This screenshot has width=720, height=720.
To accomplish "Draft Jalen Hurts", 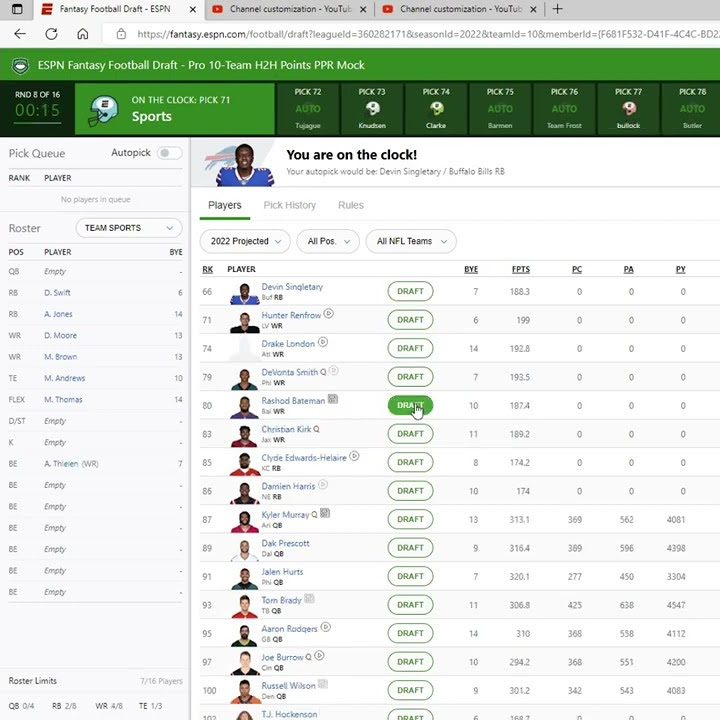I will click(411, 576).
